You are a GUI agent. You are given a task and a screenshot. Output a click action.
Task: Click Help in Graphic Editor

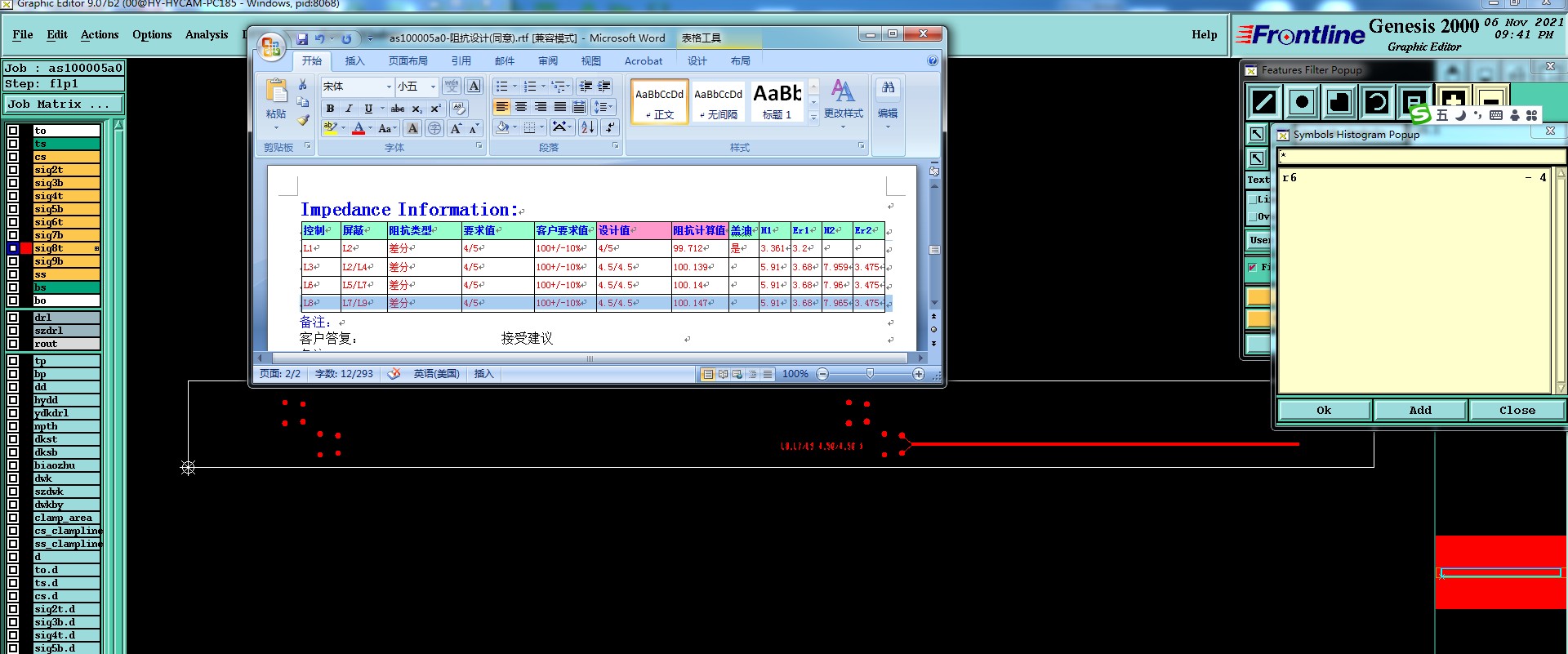click(x=1205, y=34)
